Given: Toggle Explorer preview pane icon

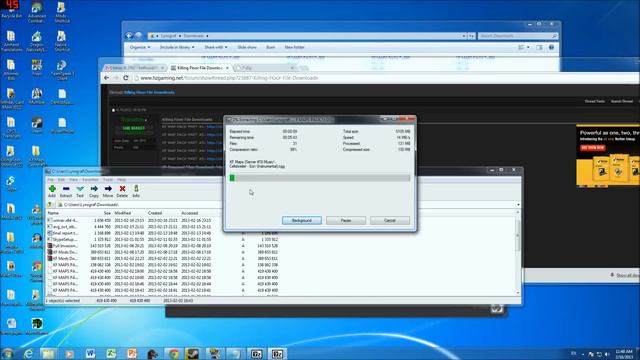Looking at the screenshot, I should pos(539,47).
